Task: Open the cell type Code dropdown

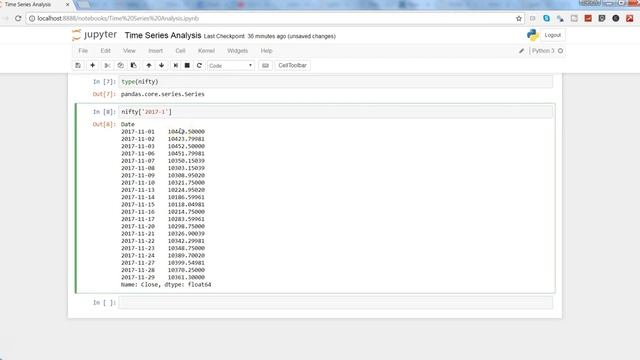Action: [231, 65]
